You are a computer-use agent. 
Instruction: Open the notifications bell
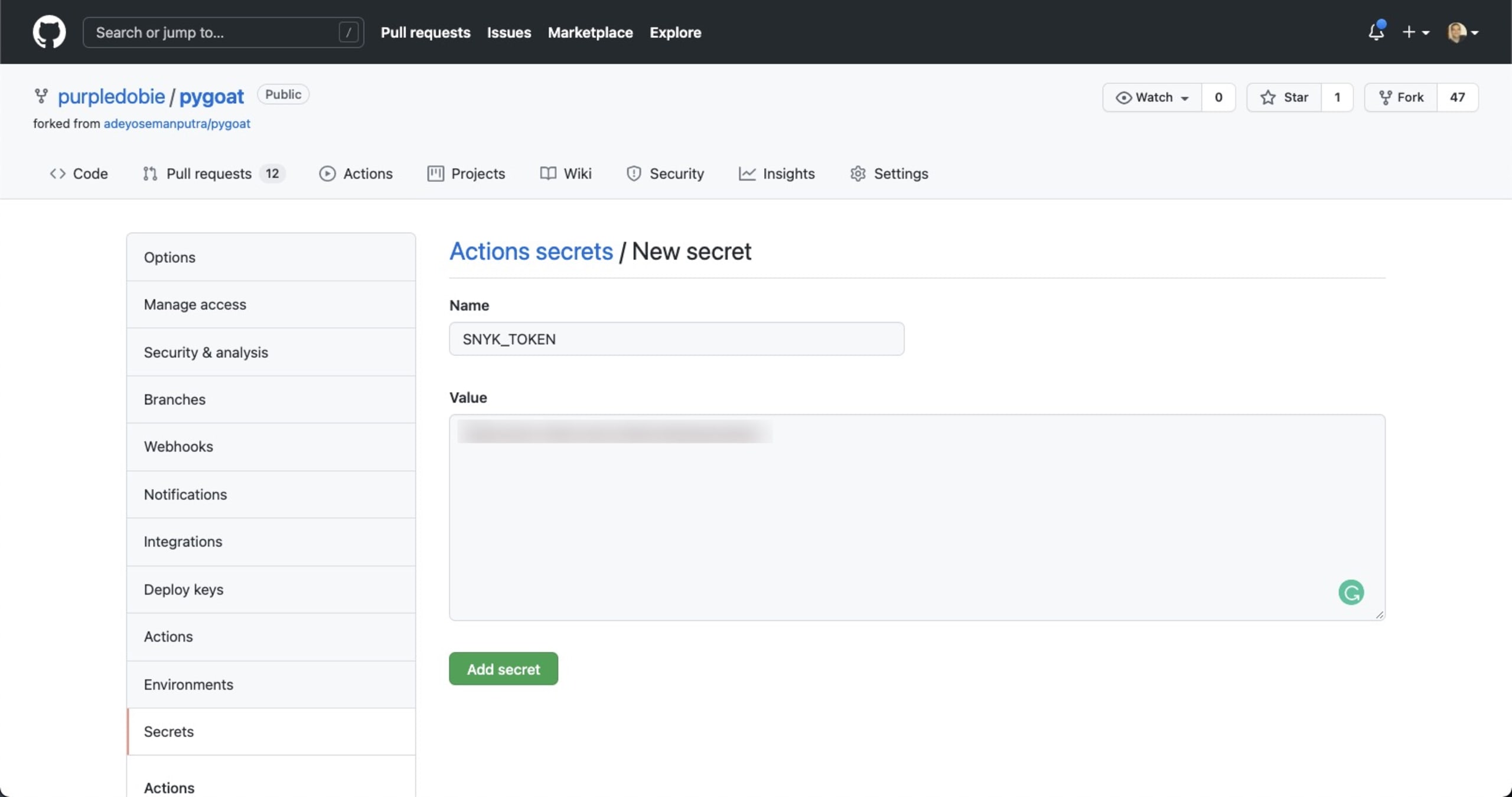1376,32
